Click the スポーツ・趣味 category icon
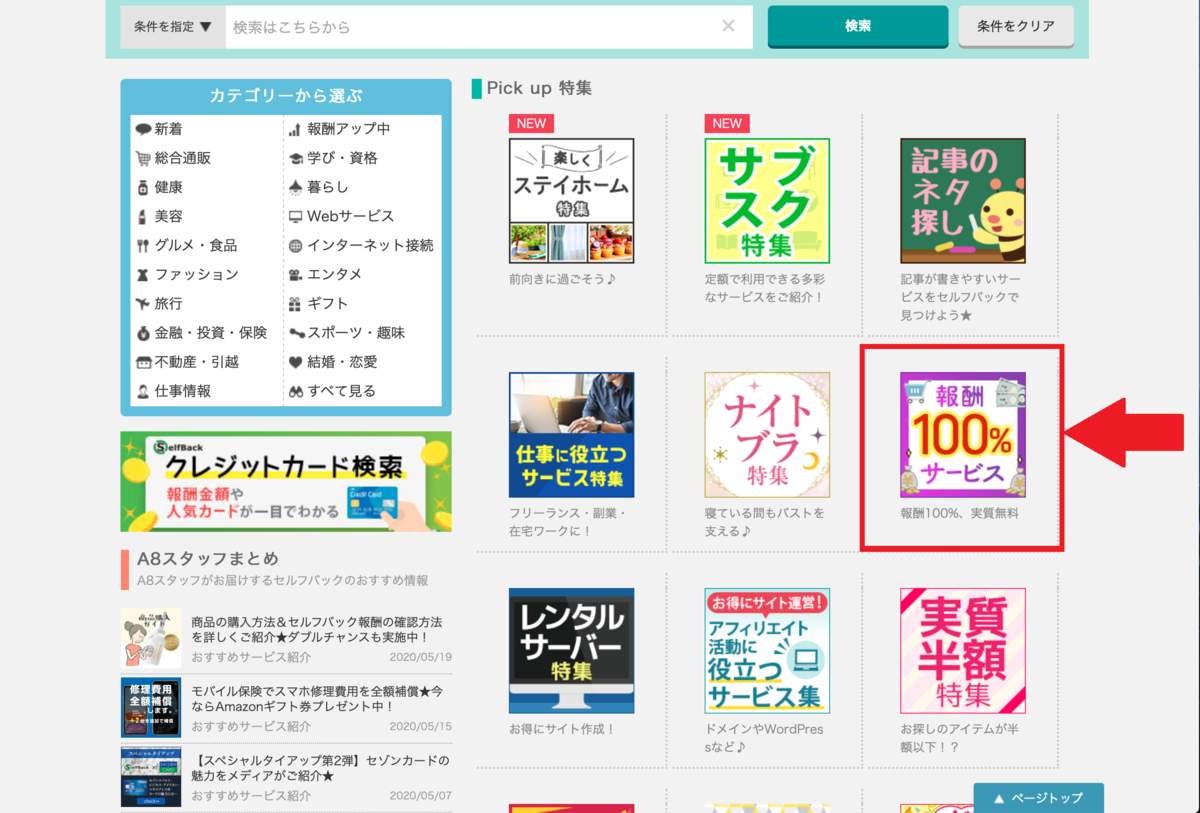Image resolution: width=1200 pixels, height=813 pixels. tap(295, 332)
